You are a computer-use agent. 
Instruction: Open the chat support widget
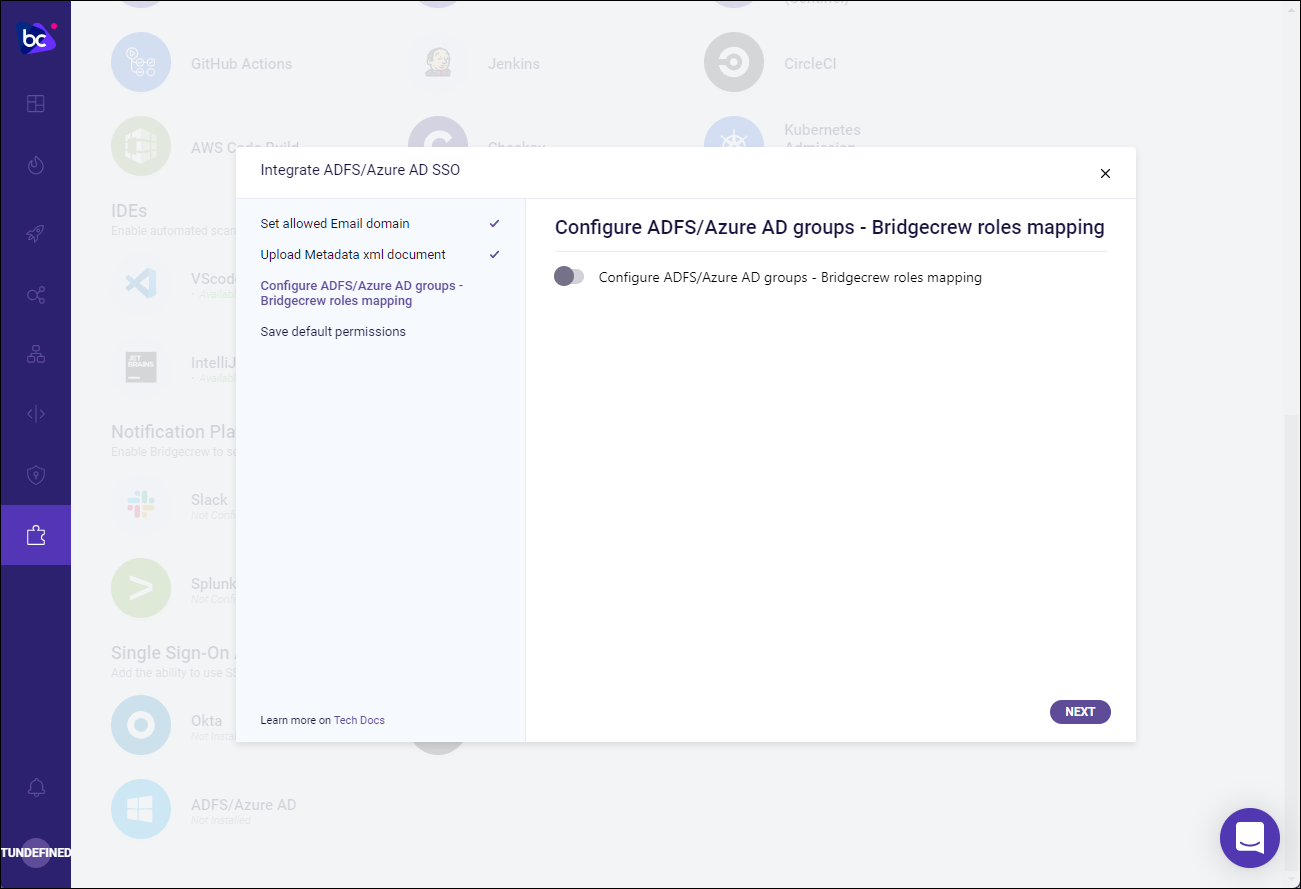[x=1250, y=838]
